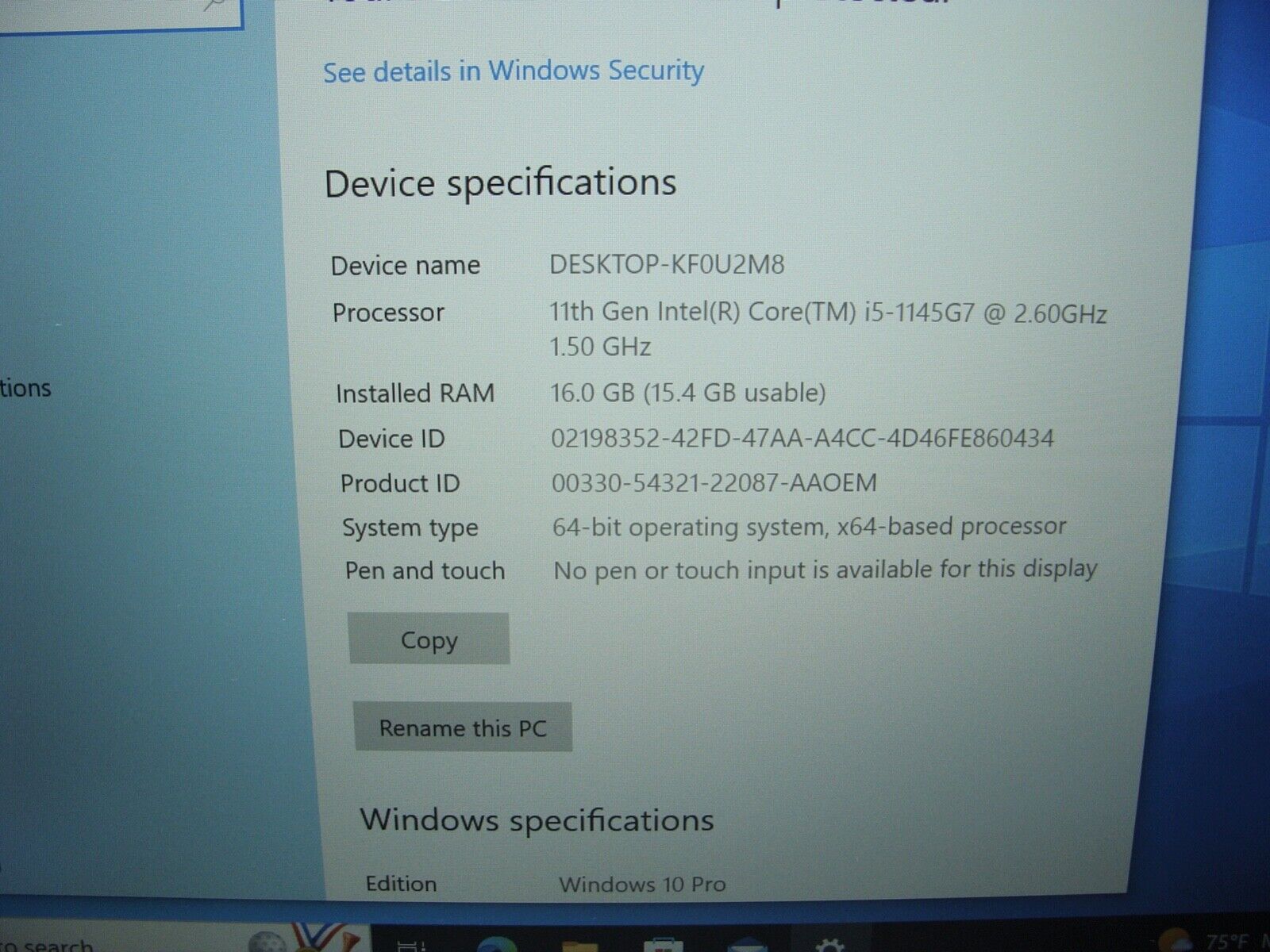The width and height of the screenshot is (1270, 952).
Task: Select the 1.50 GHz processor speed text
Action: (x=601, y=347)
